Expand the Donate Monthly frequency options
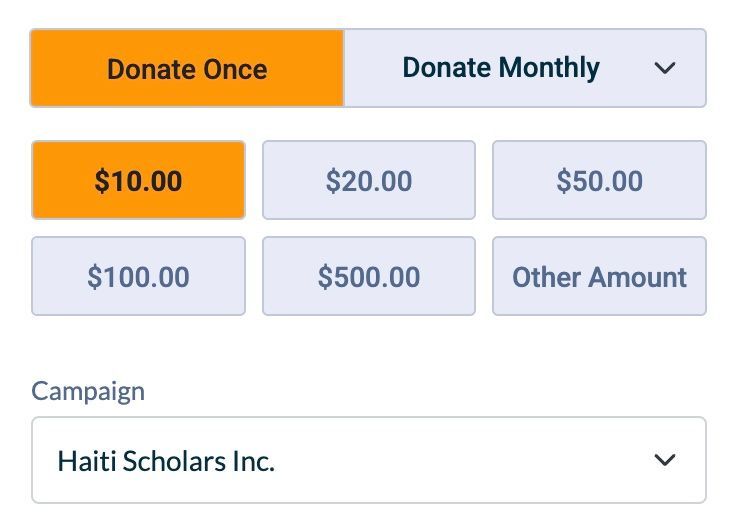 (664, 69)
